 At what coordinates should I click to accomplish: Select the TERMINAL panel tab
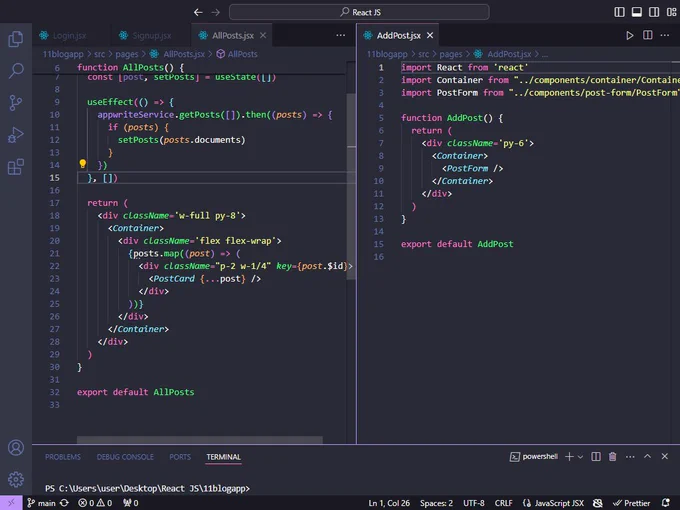[x=223, y=457]
